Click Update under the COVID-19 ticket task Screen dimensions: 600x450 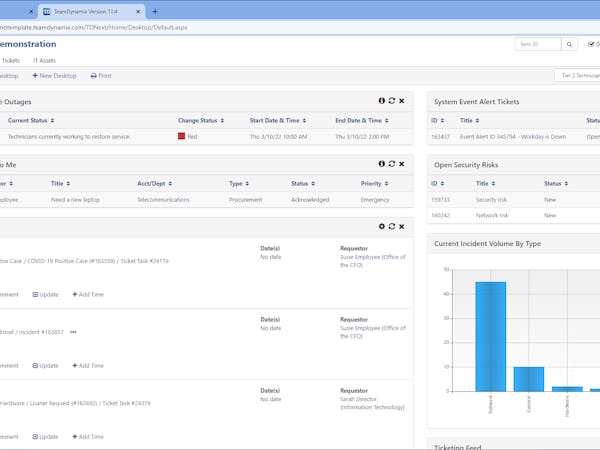[46, 295]
